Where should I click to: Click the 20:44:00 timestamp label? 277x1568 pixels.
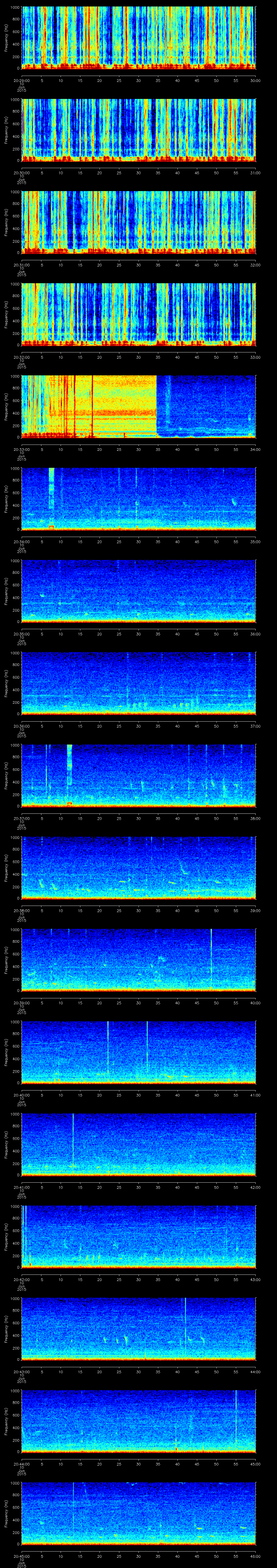pyautogui.click(x=21, y=1464)
